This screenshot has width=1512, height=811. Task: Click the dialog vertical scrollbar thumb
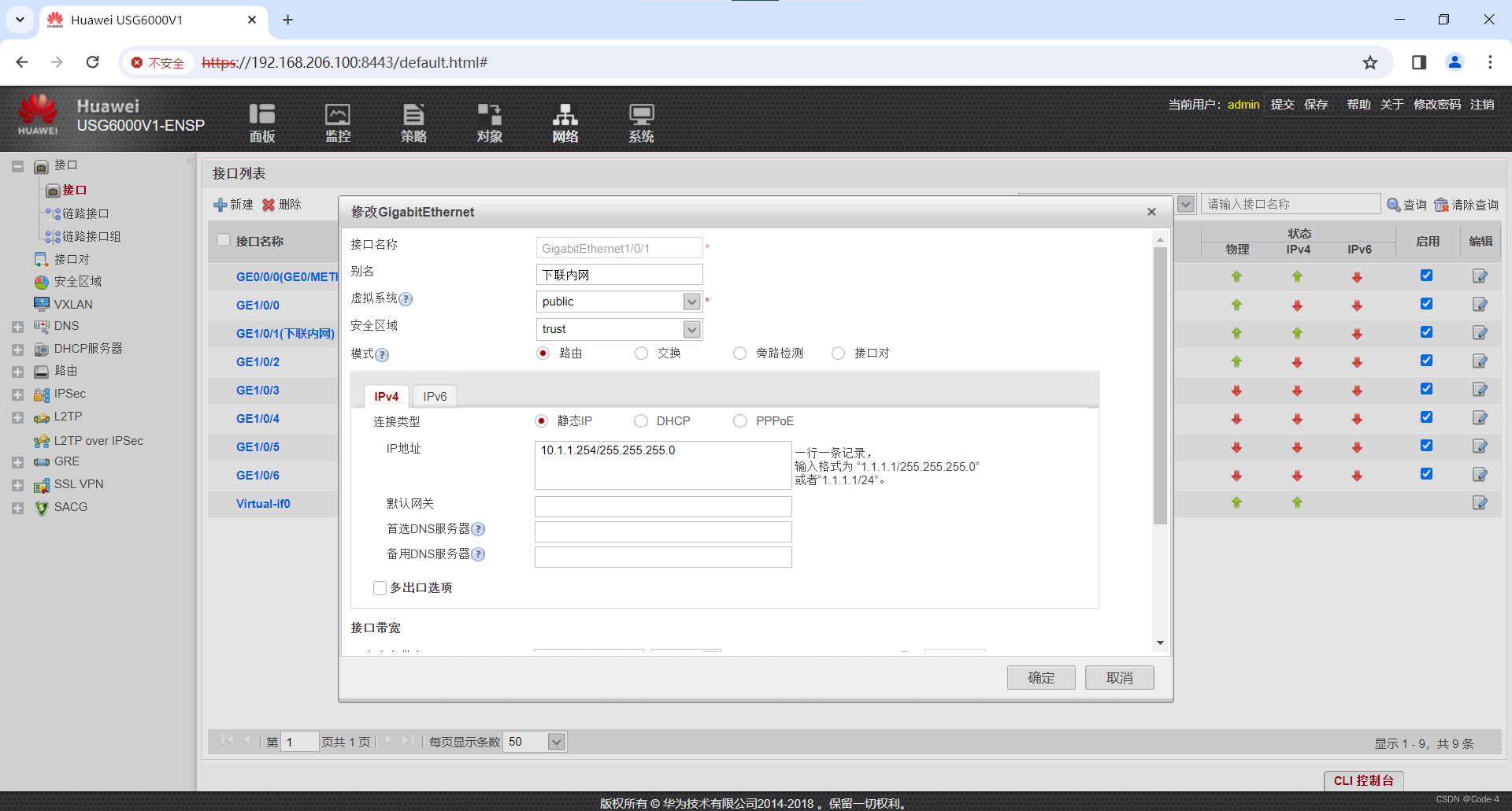pyautogui.click(x=1160, y=386)
